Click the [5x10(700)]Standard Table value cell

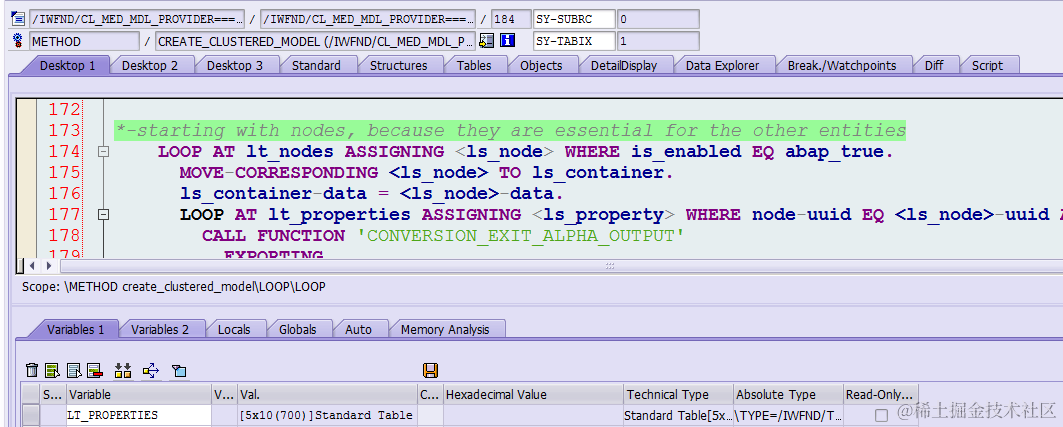[327, 415]
